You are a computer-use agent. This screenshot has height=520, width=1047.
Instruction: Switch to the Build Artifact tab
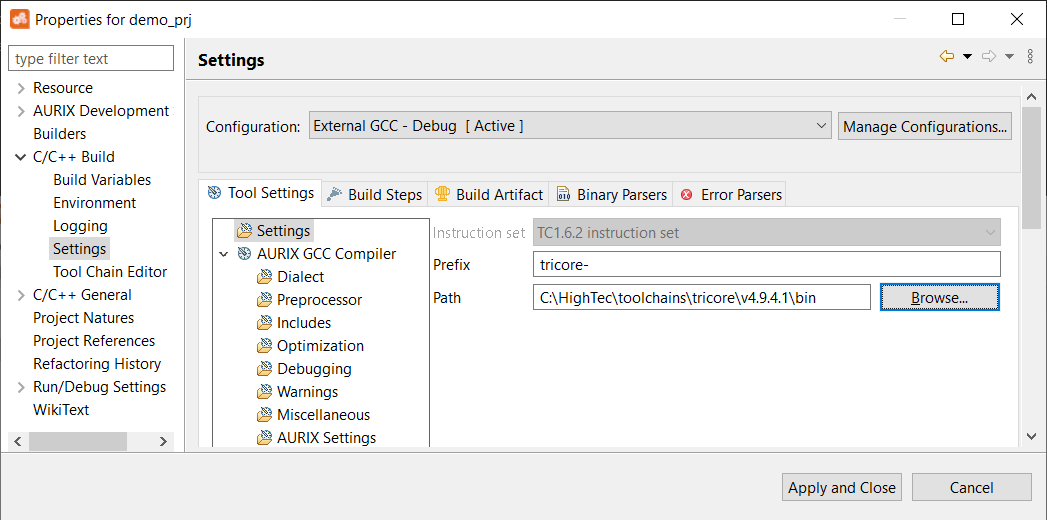tap(489, 194)
